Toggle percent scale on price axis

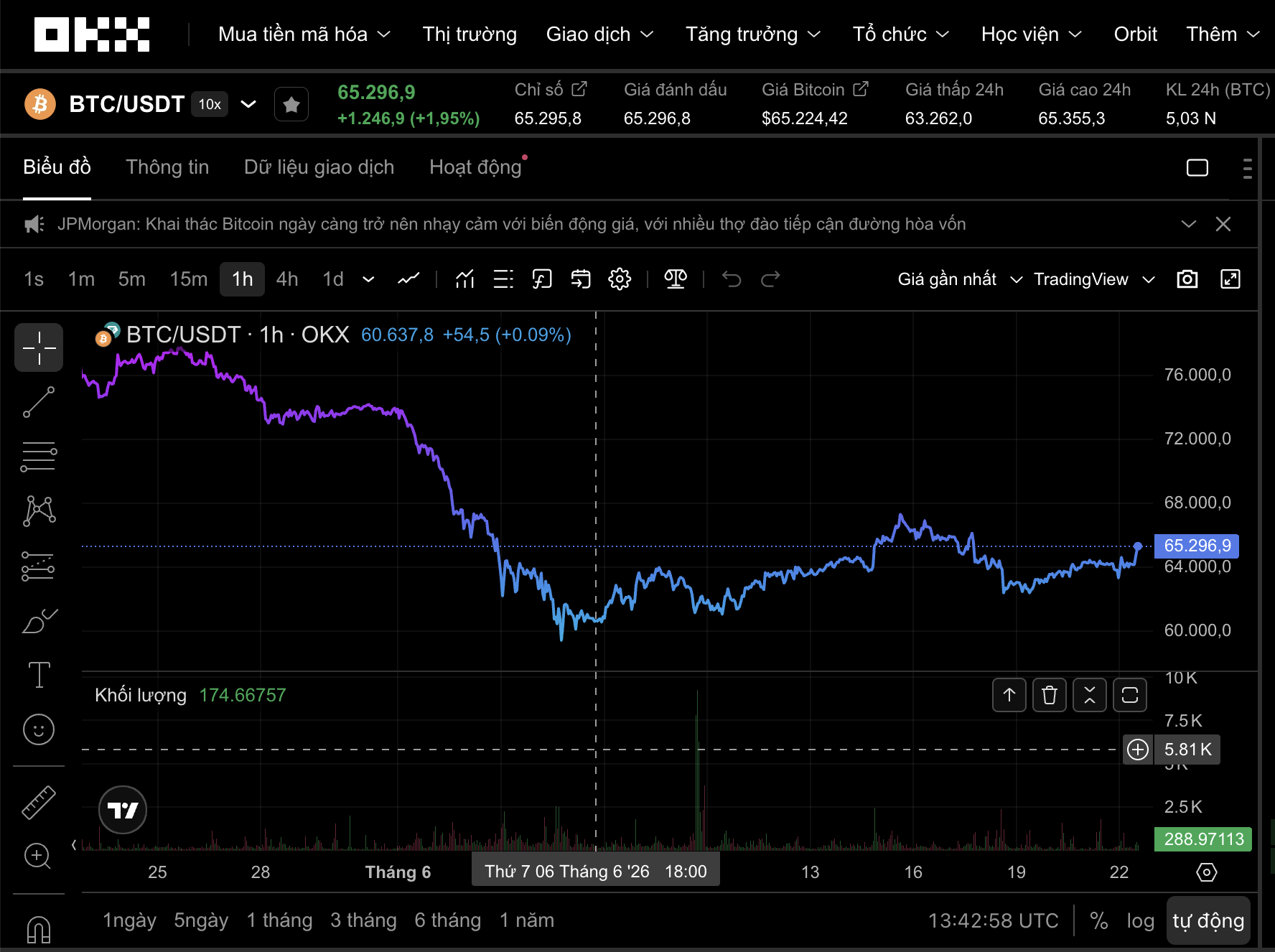(1098, 921)
